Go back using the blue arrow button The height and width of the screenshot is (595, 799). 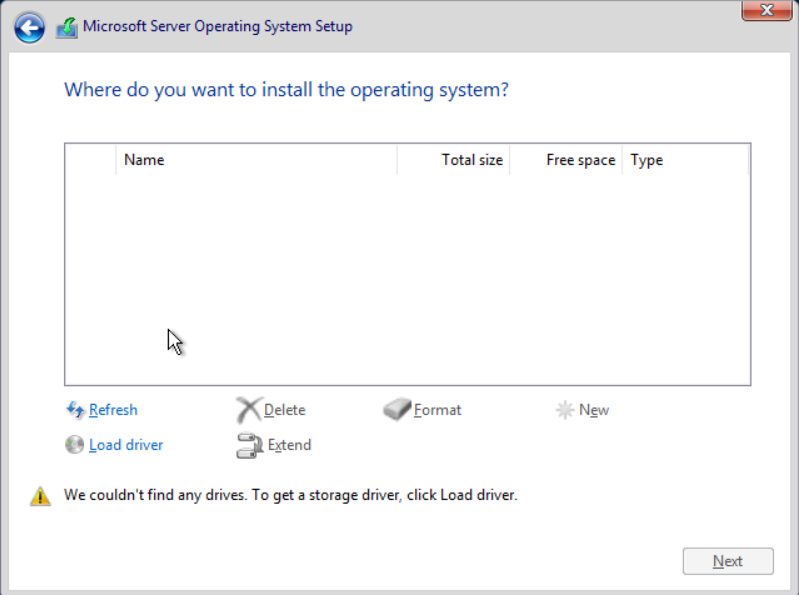(30, 28)
